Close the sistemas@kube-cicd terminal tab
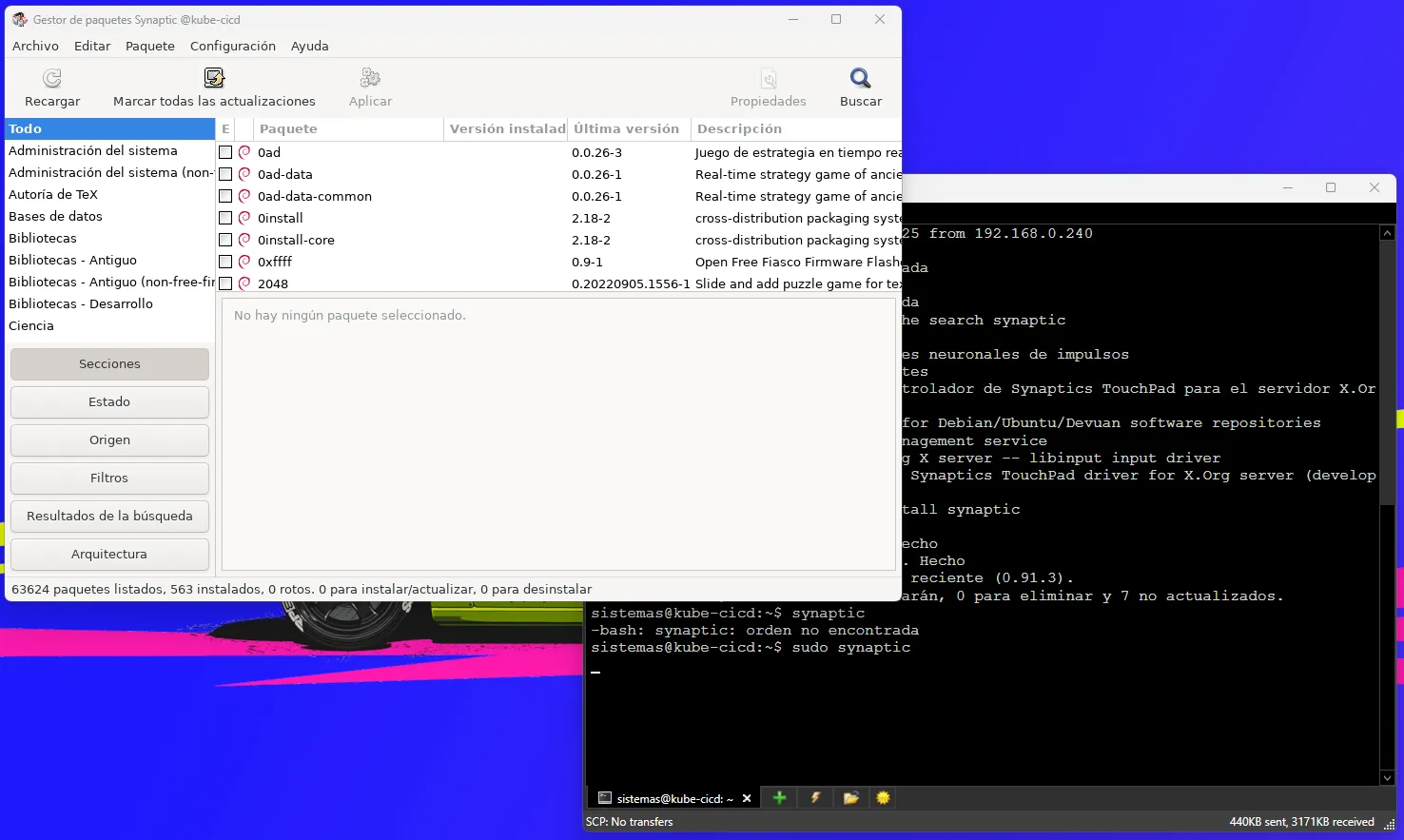 (747, 799)
